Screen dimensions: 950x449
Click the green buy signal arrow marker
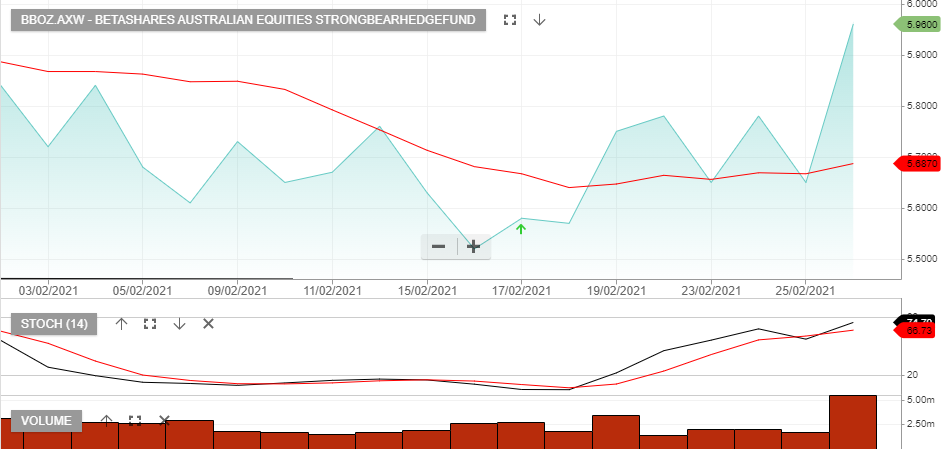click(x=521, y=229)
